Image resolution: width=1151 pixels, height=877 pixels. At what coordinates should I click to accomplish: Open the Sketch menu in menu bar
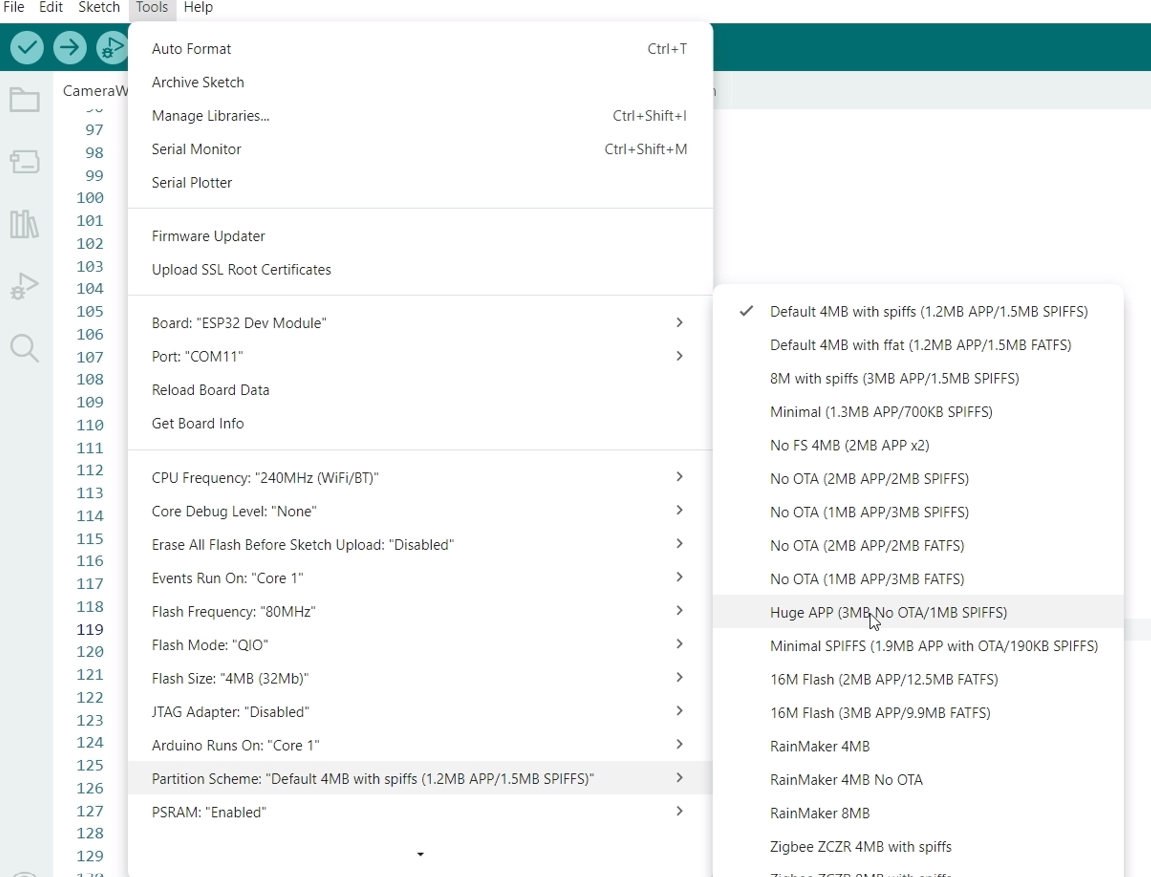(x=99, y=8)
